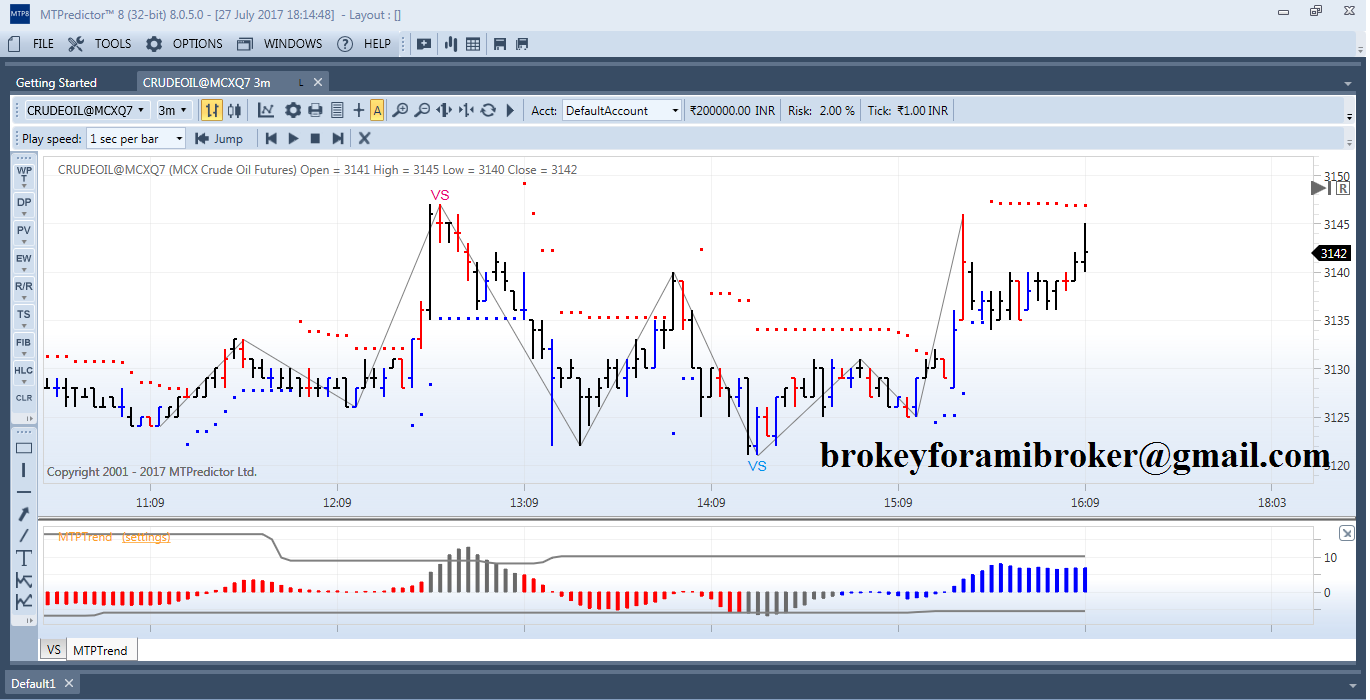The height and width of the screenshot is (700, 1370).
Task: Click the HLC tool in the sidebar
Action: coord(24,371)
